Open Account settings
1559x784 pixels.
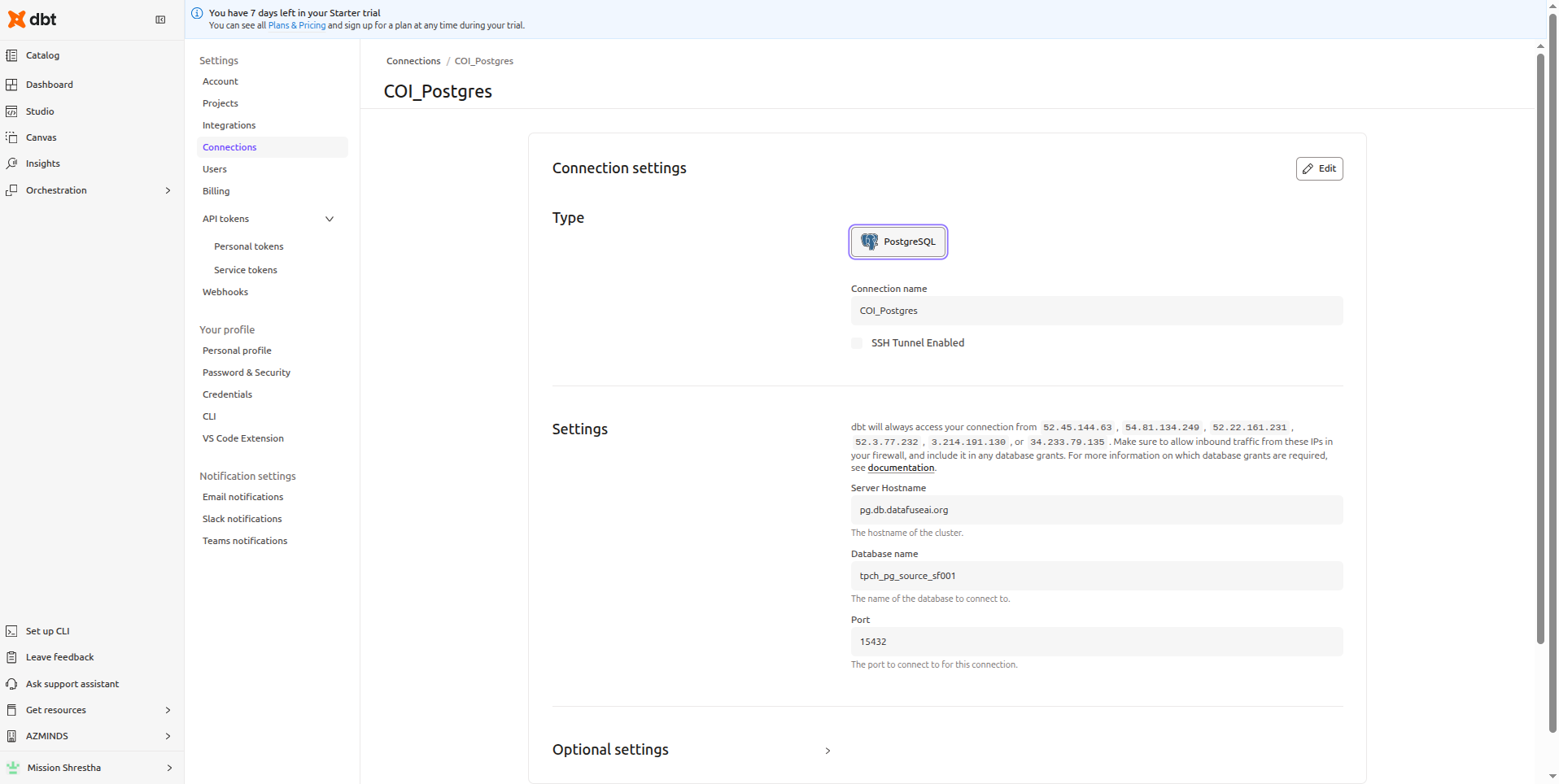221,81
